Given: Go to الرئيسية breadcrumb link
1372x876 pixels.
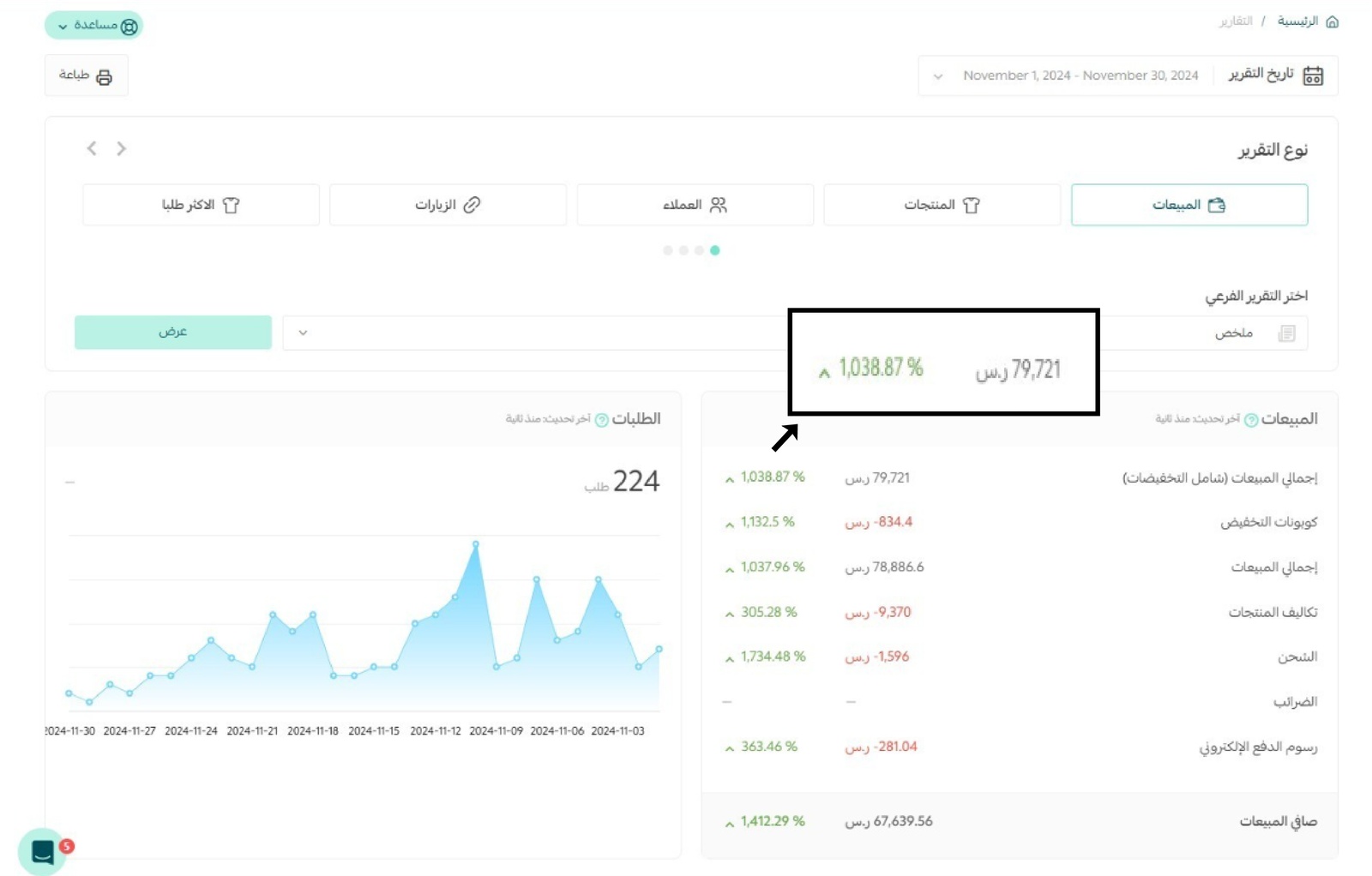Looking at the screenshot, I should (x=1297, y=21).
